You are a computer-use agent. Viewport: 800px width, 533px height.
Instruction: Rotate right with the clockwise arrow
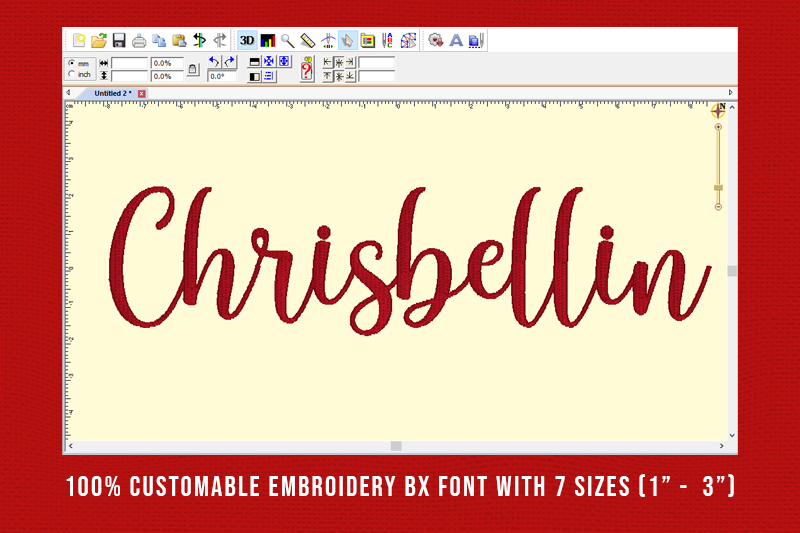point(230,62)
